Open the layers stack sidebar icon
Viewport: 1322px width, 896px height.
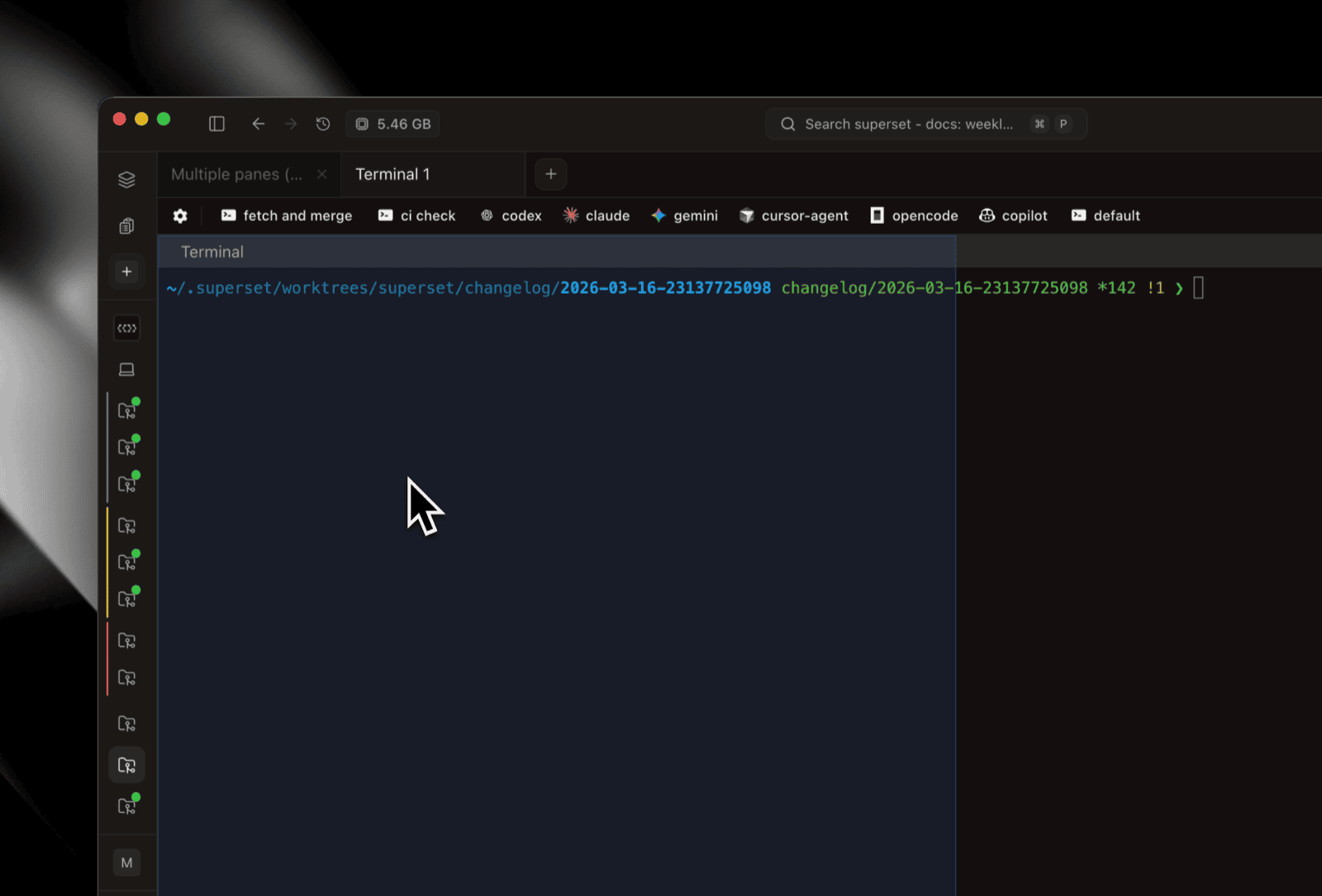[x=126, y=179]
